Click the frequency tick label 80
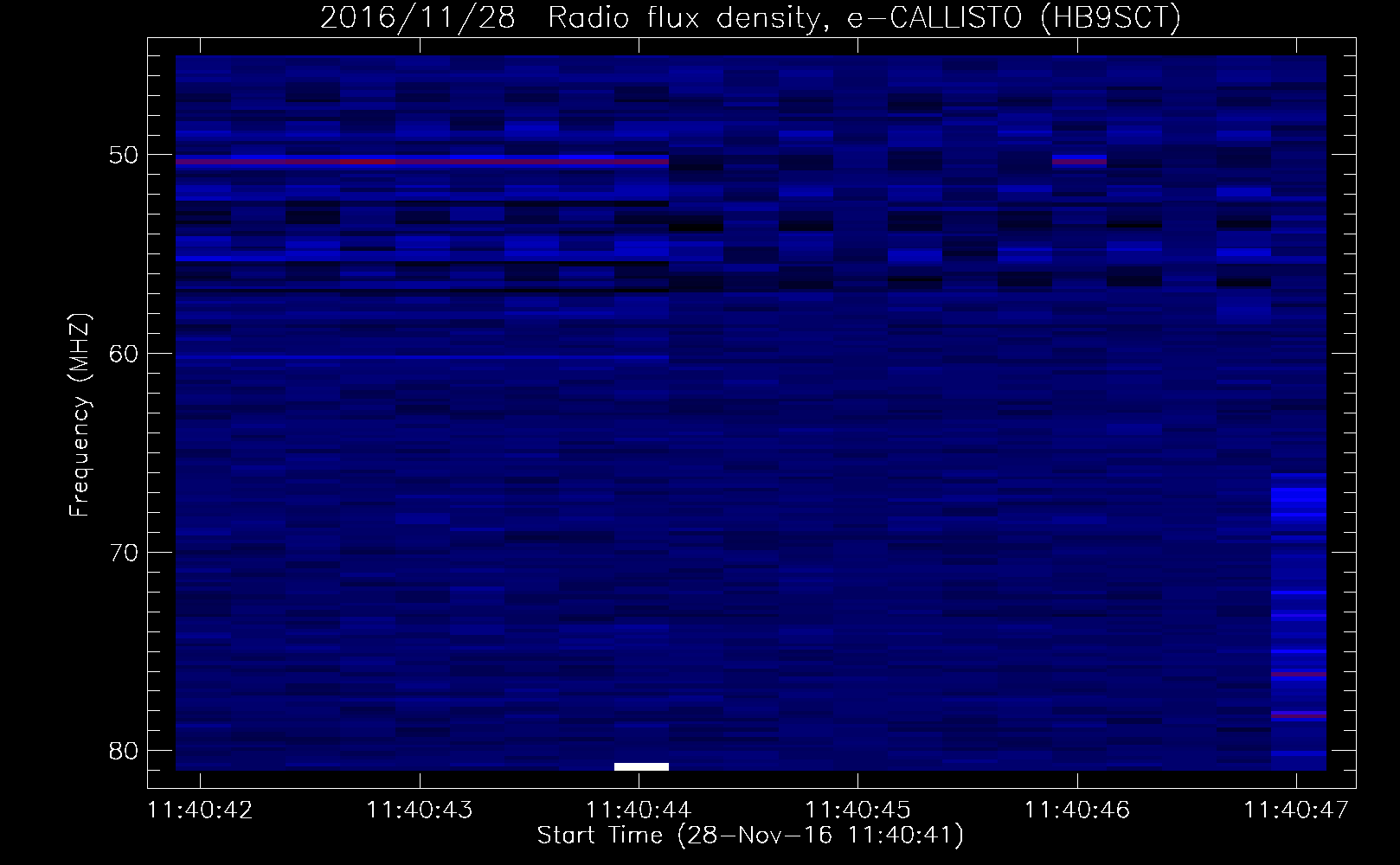Image resolution: width=1400 pixels, height=865 pixels. 124,751
